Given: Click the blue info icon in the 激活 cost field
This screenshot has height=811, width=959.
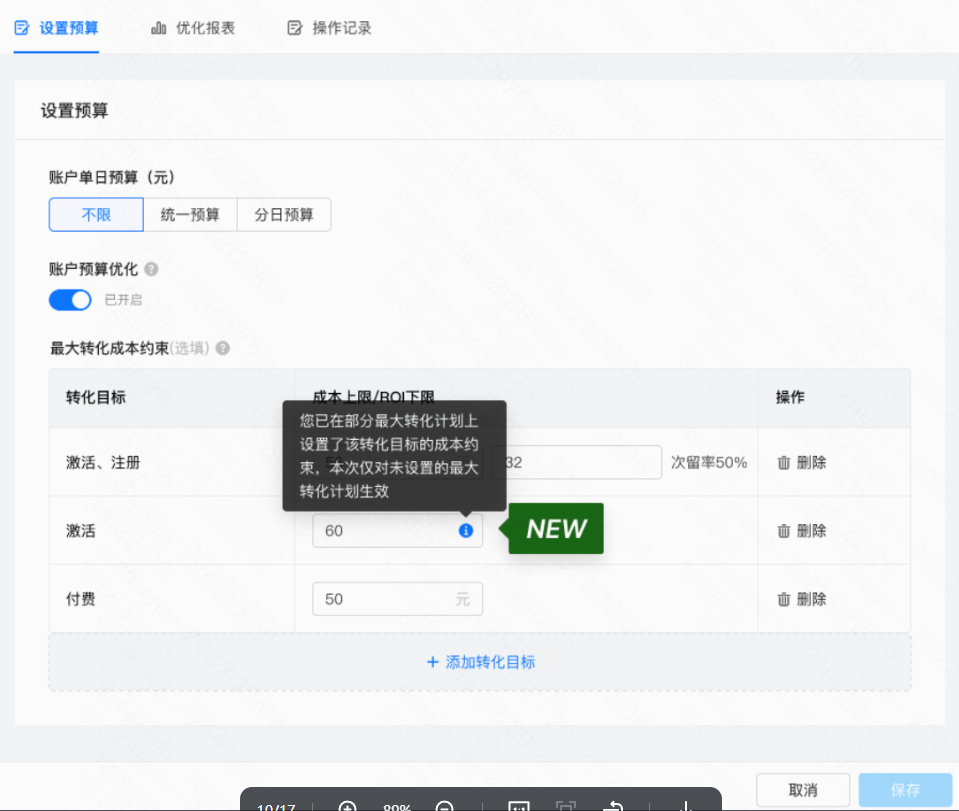Looking at the screenshot, I should 465,531.
